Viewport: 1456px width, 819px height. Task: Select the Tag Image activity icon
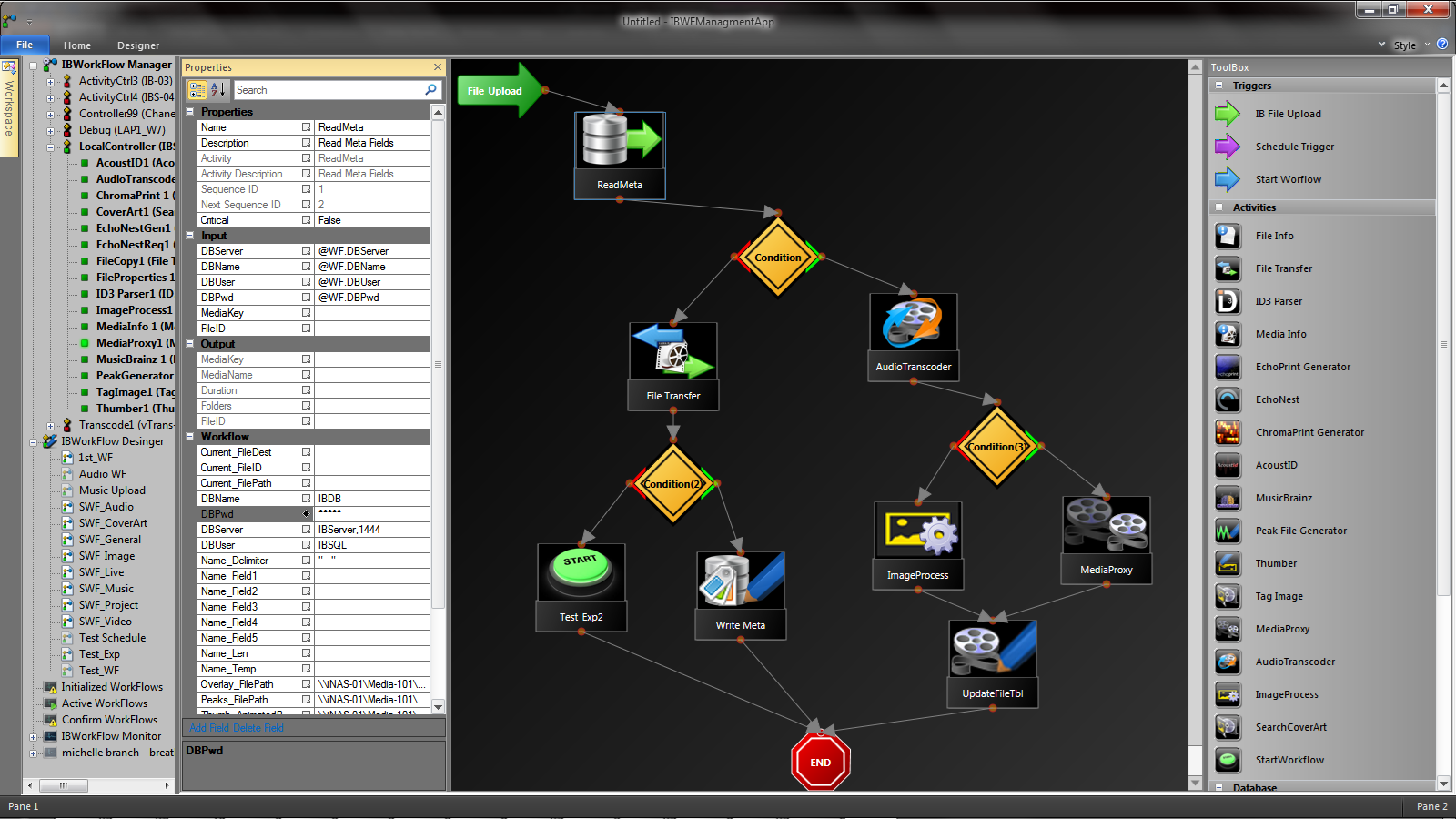[x=1228, y=596]
